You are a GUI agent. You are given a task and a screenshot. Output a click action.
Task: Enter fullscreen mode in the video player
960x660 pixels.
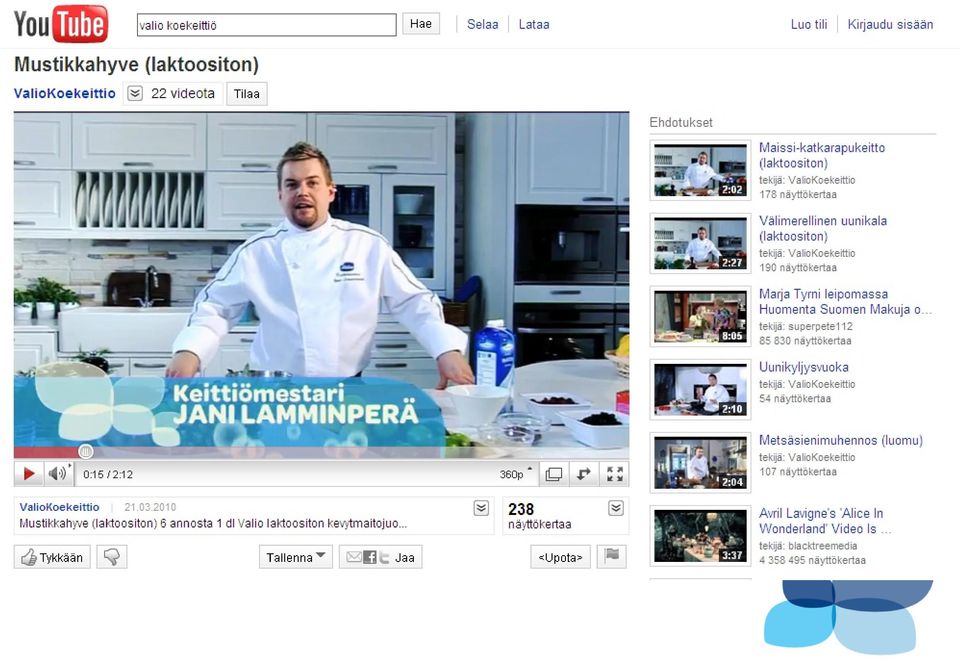point(614,474)
